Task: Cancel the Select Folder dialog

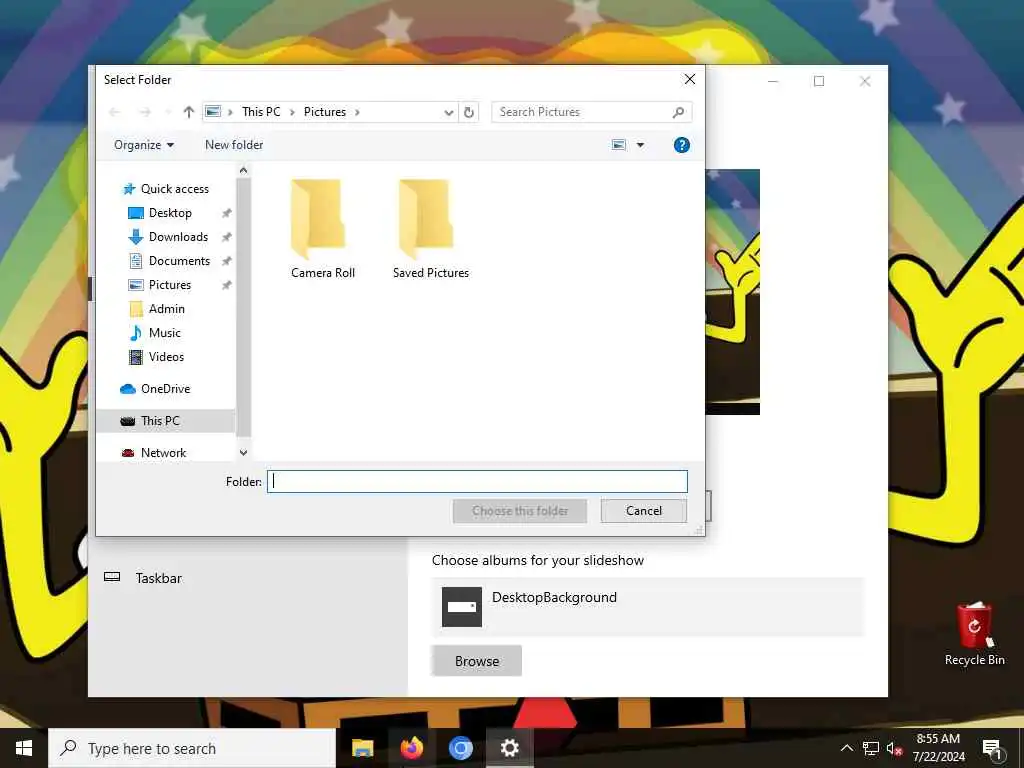Action: (644, 511)
